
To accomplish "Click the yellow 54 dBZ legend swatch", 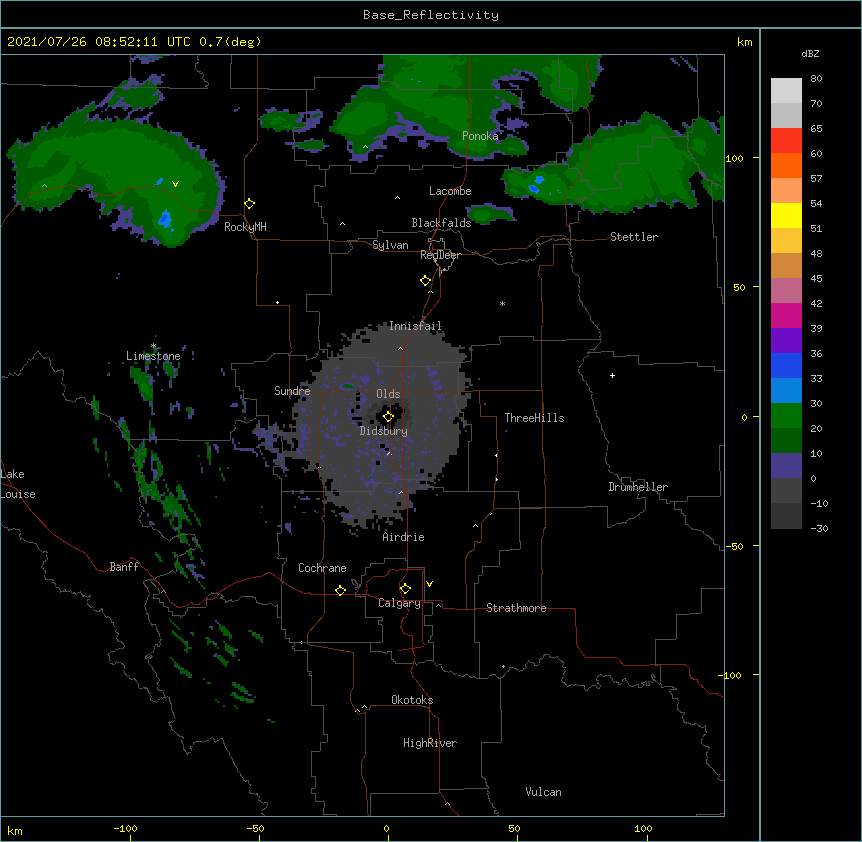I will coord(786,216).
